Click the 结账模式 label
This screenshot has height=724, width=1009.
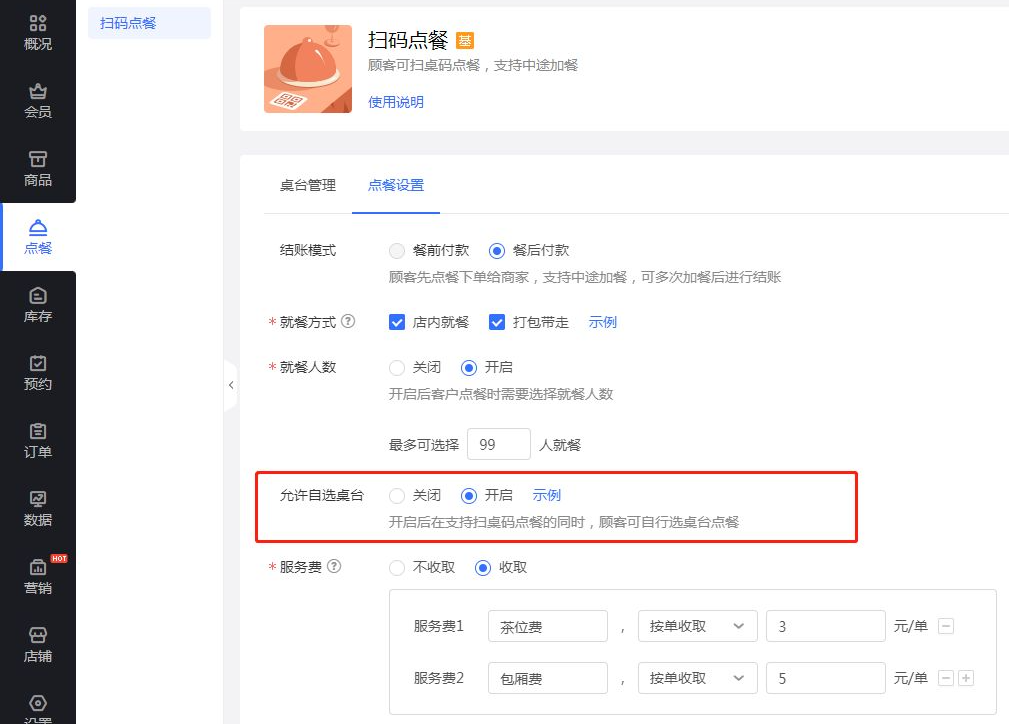[x=308, y=250]
